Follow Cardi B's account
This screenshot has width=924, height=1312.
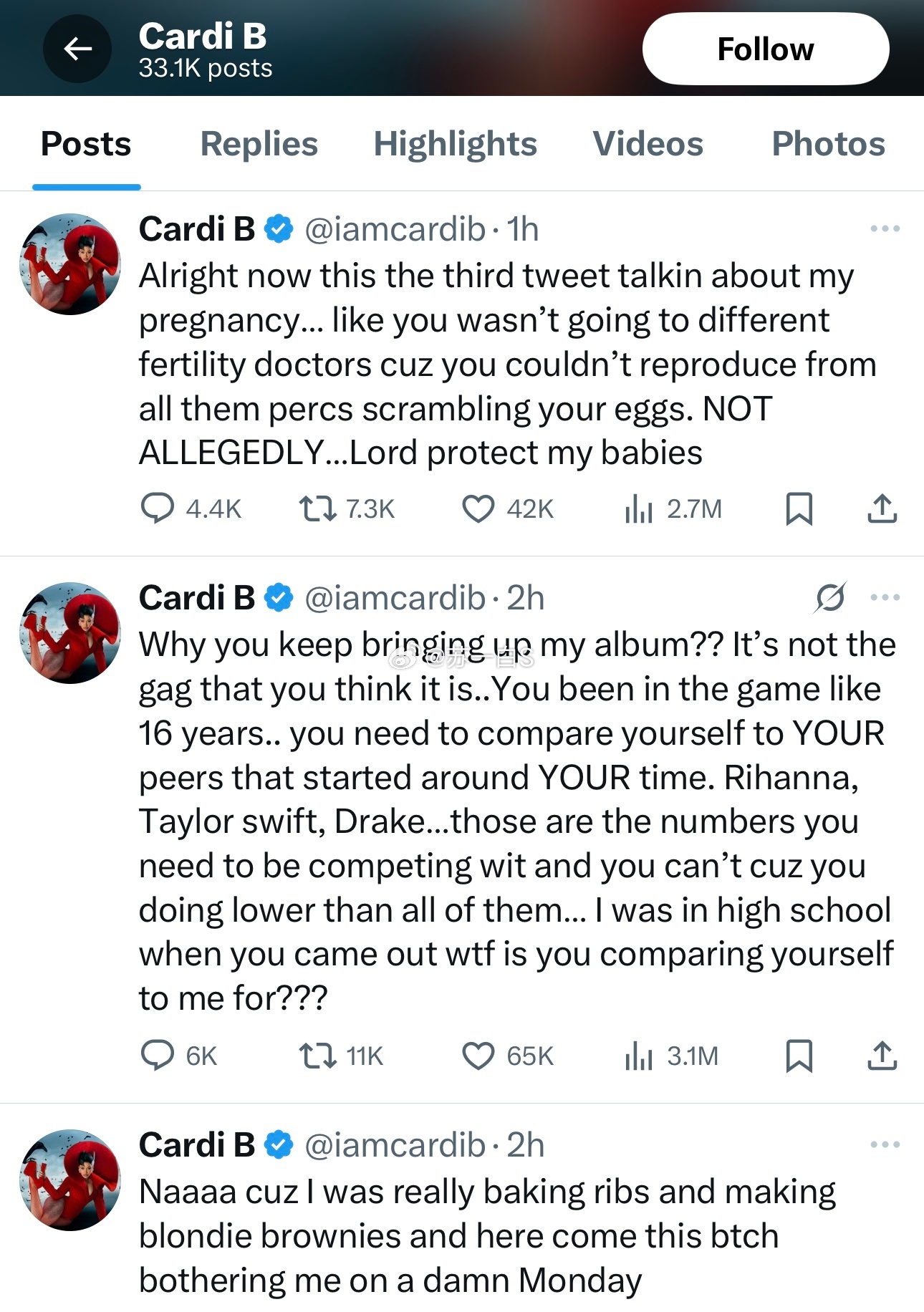pos(765,49)
